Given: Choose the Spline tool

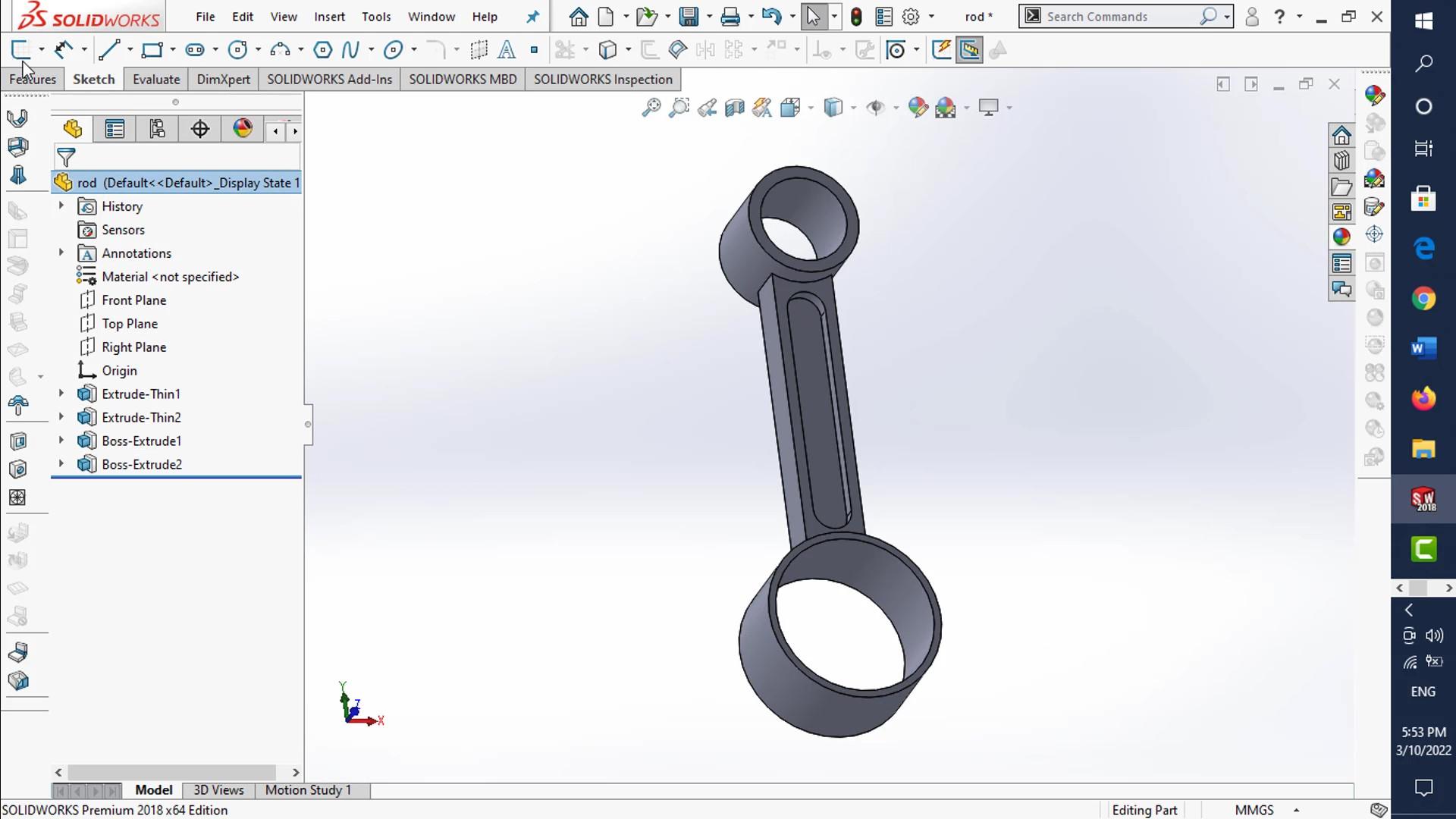Looking at the screenshot, I should pyautogui.click(x=350, y=49).
